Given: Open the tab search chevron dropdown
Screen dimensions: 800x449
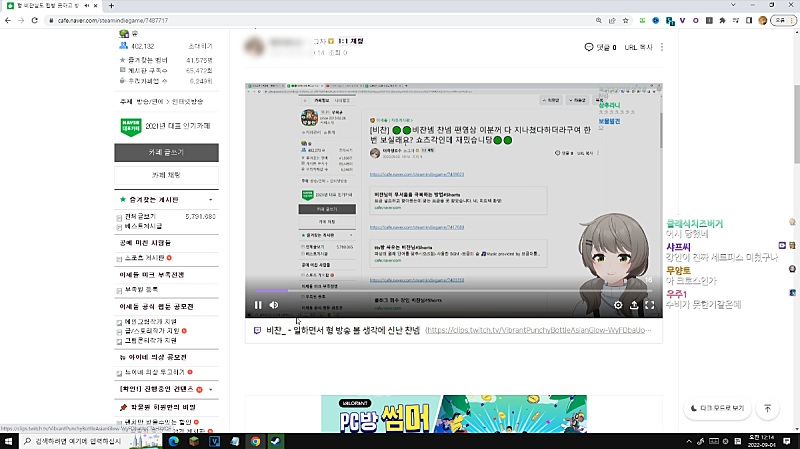Looking at the screenshot, I should (x=733, y=5).
